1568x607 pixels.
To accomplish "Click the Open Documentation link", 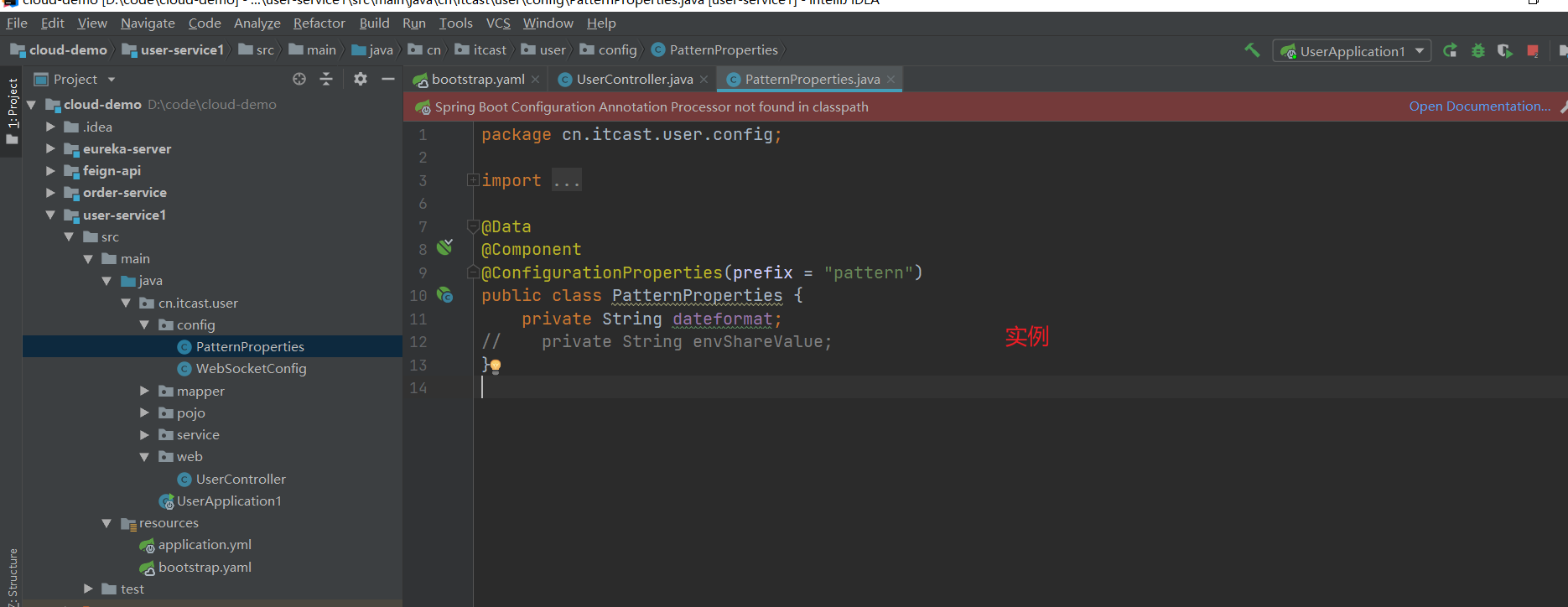I will 1479,106.
